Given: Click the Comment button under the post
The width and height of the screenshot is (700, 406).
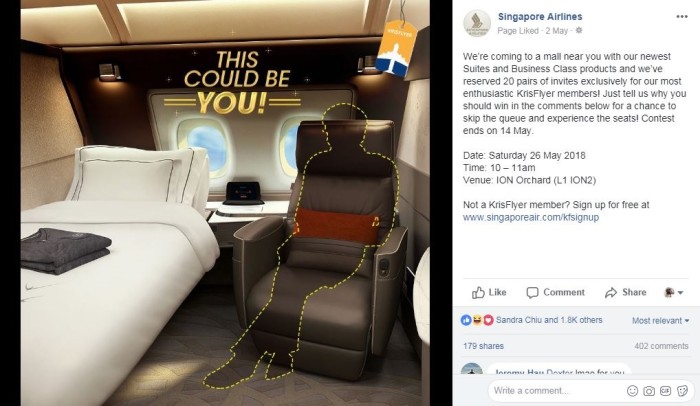Looking at the screenshot, I should [x=555, y=292].
